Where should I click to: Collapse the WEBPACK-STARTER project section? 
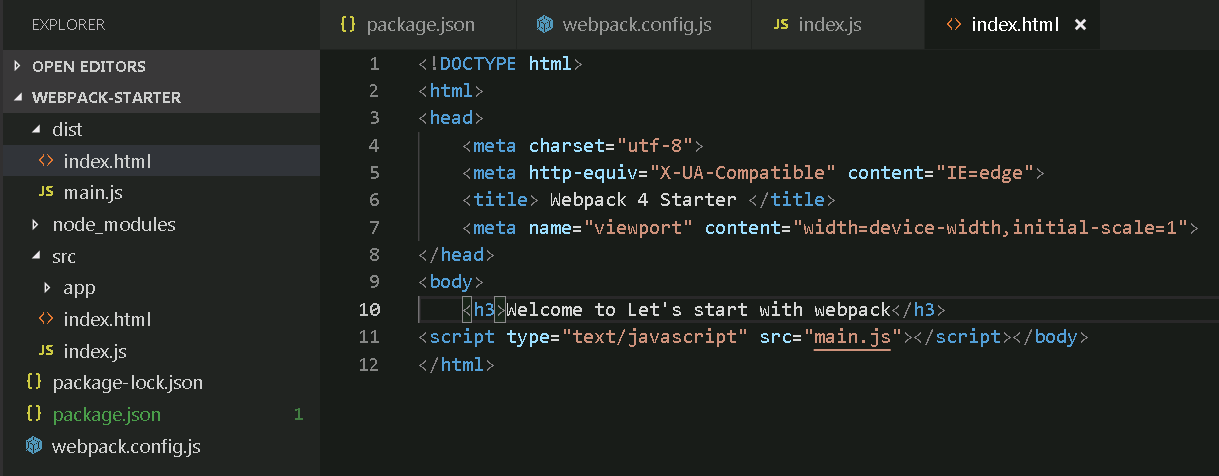18,98
